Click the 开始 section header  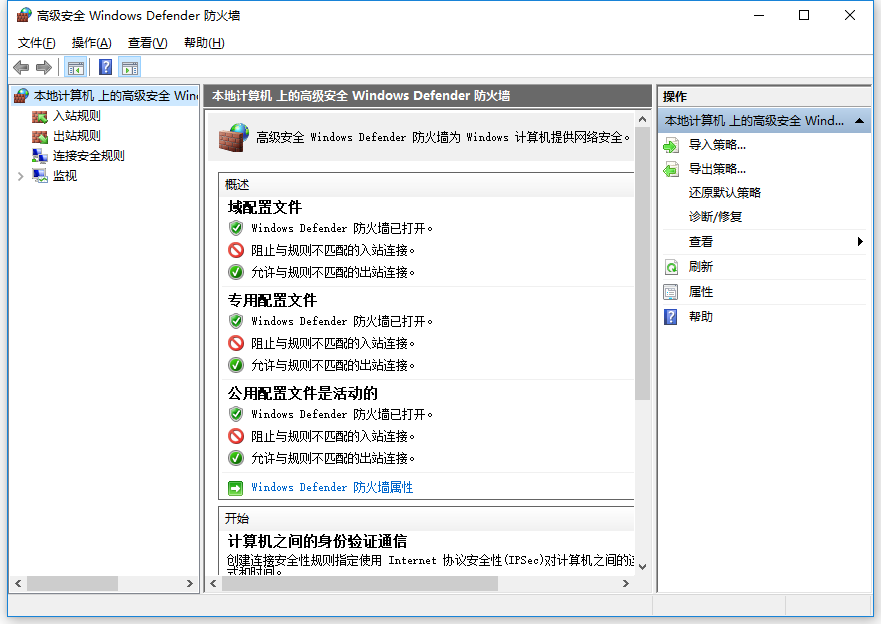237,518
